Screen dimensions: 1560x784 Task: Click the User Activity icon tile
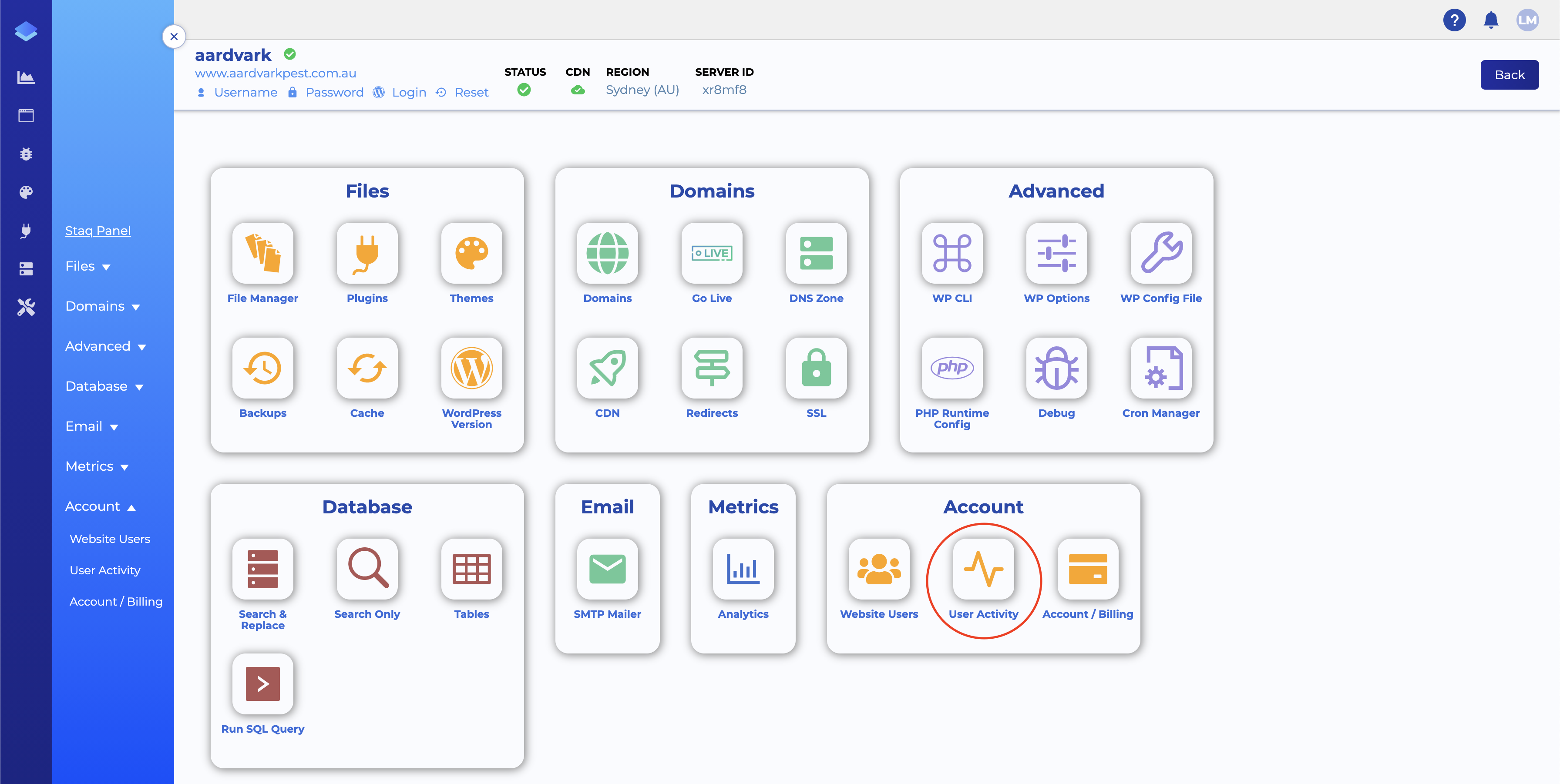pos(983,569)
